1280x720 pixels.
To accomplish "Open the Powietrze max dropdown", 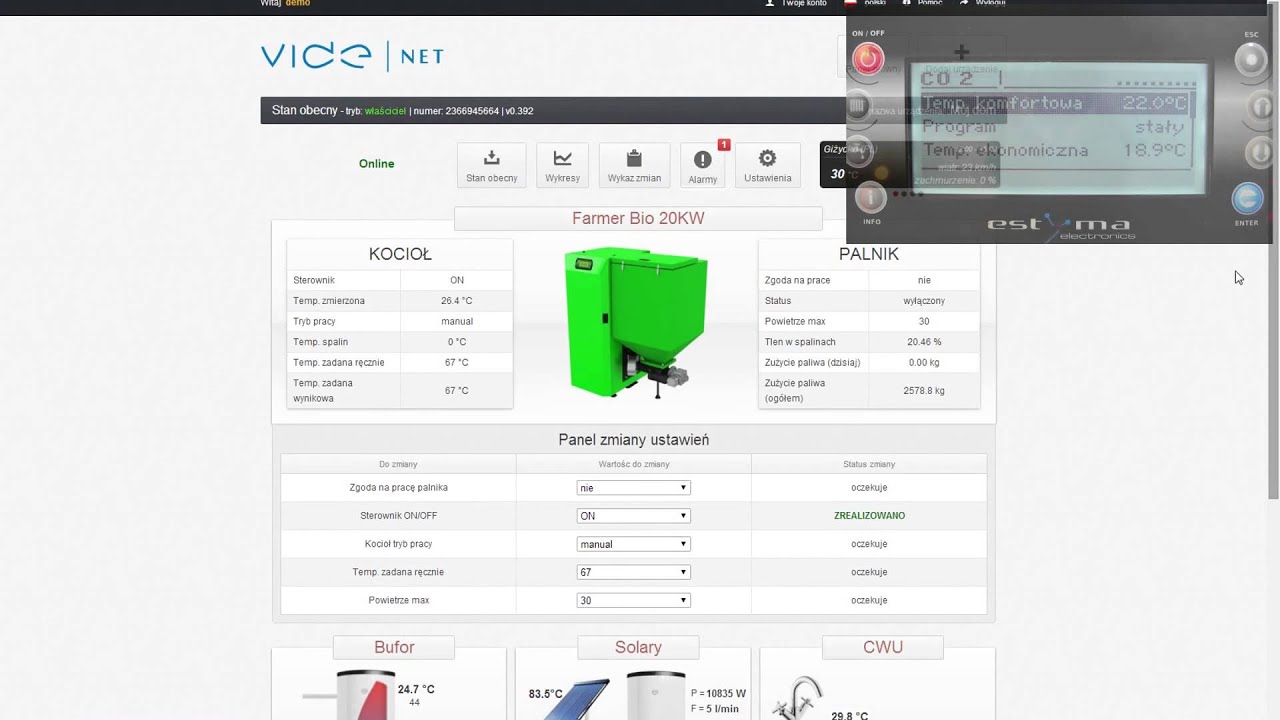I will click(x=633, y=600).
